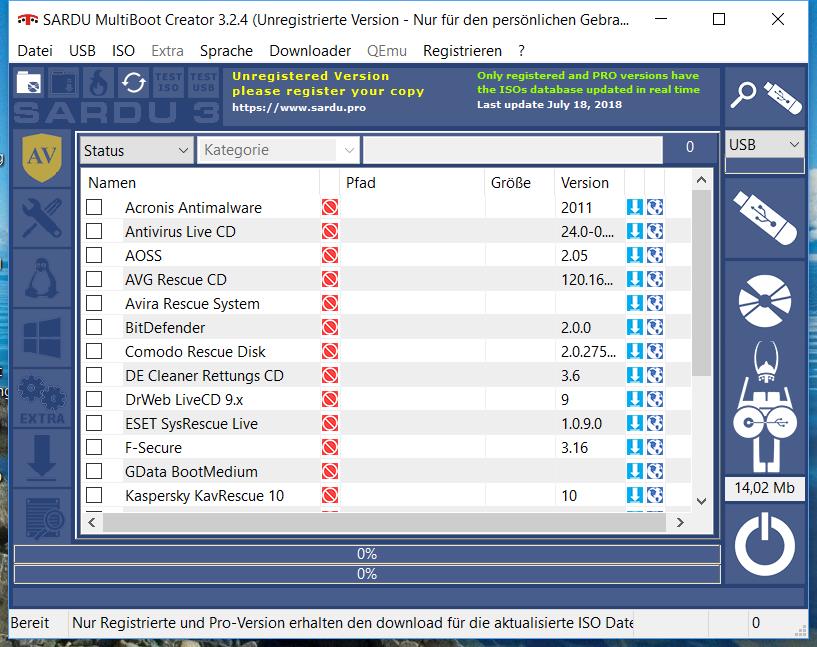Select the Utility wrench and screwdriver category
Screen dimensions: 817x647
coord(42,218)
